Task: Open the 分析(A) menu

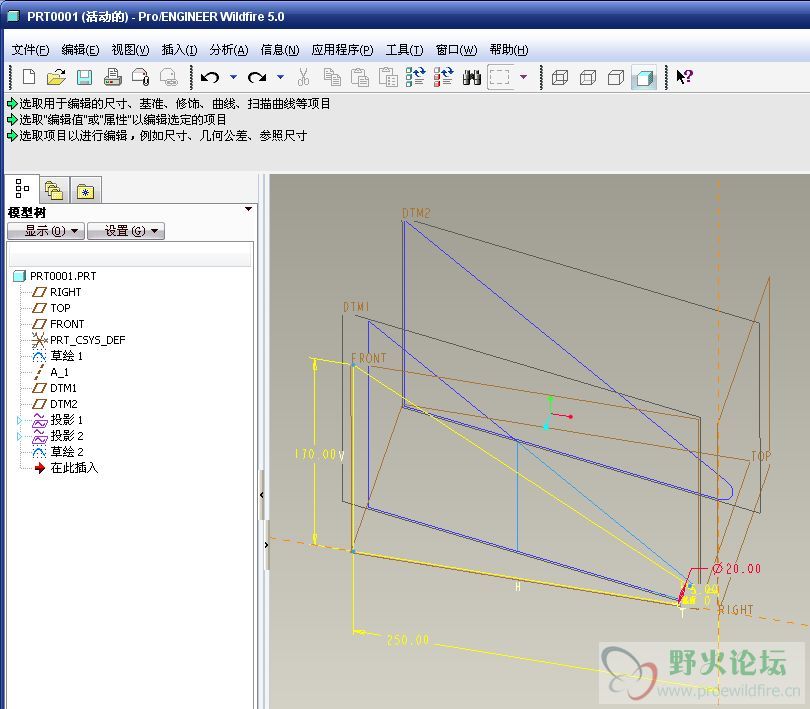Action: pos(229,50)
